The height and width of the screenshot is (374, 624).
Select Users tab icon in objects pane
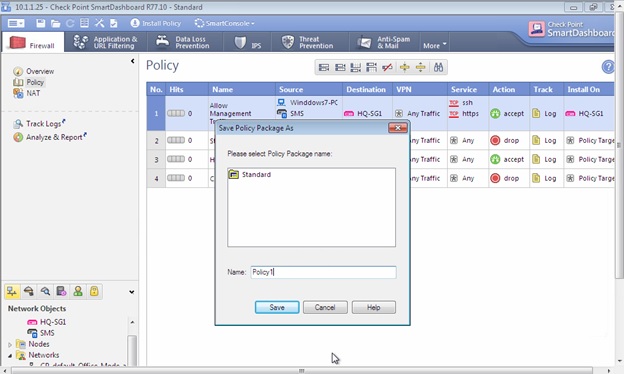pyautogui.click(x=78, y=292)
